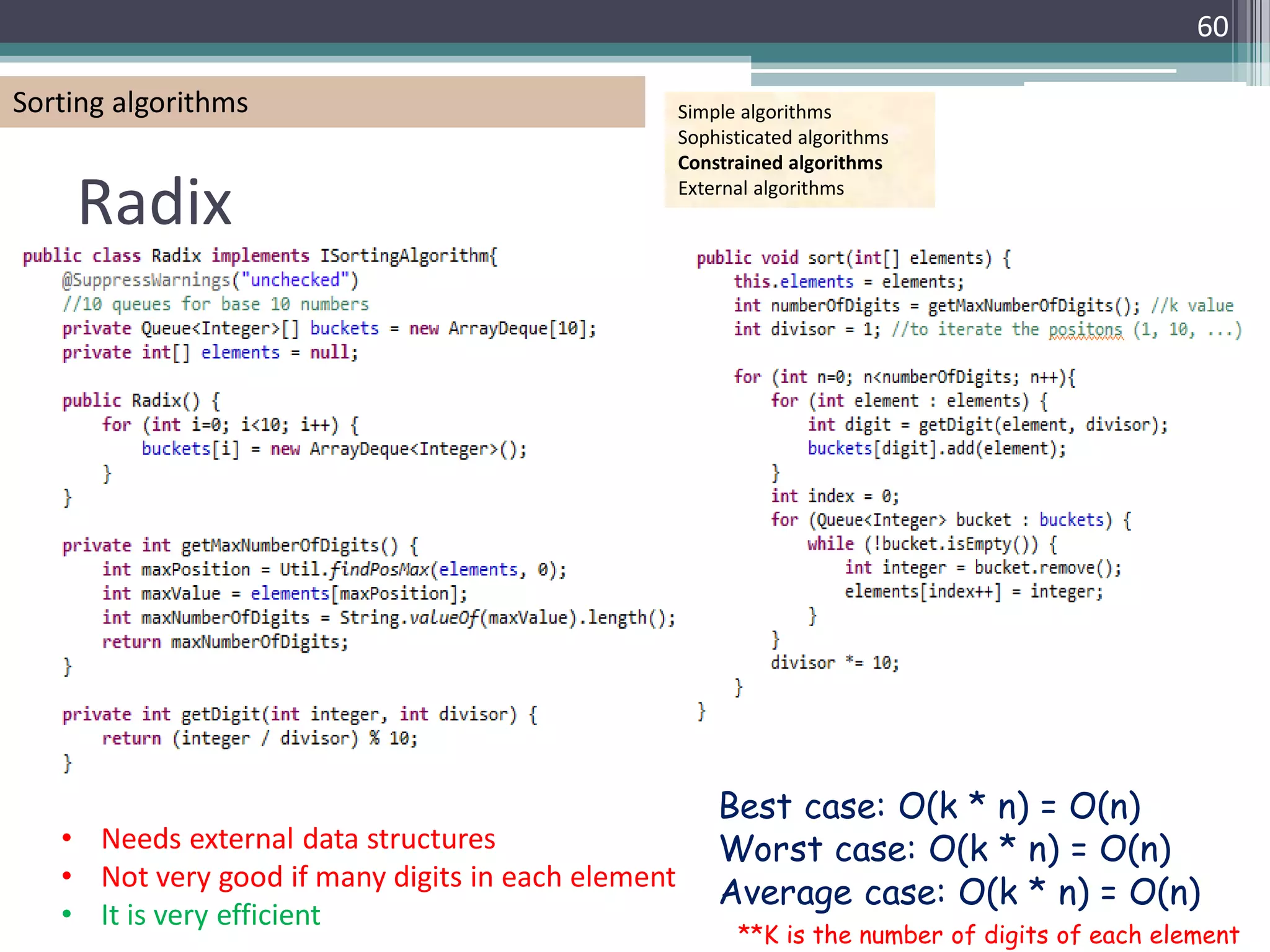Select 'Simple algorithms' in the outline box
Screen dimensions: 1270x952
click(x=754, y=112)
